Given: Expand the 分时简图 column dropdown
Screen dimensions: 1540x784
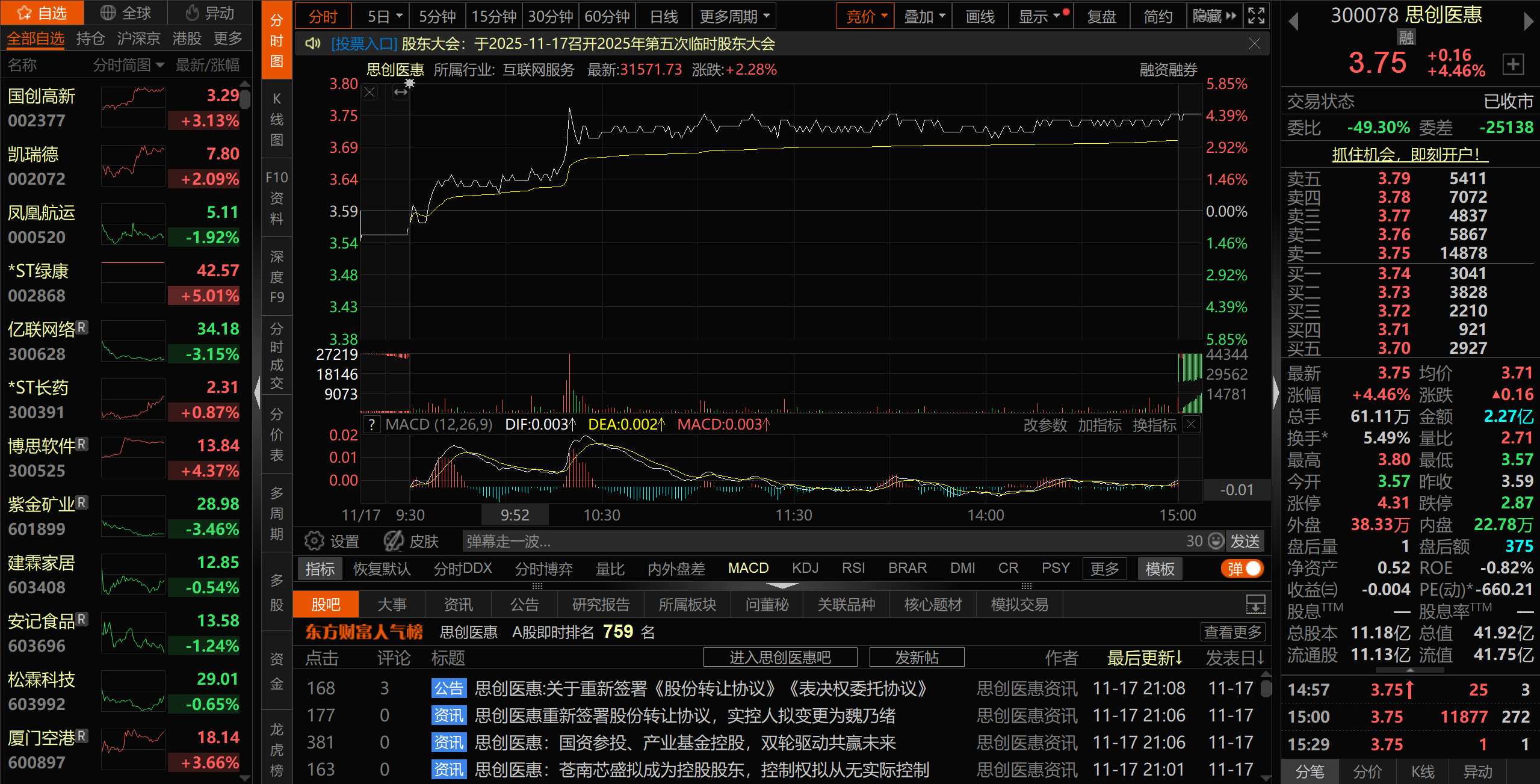Looking at the screenshot, I should coord(159,65).
